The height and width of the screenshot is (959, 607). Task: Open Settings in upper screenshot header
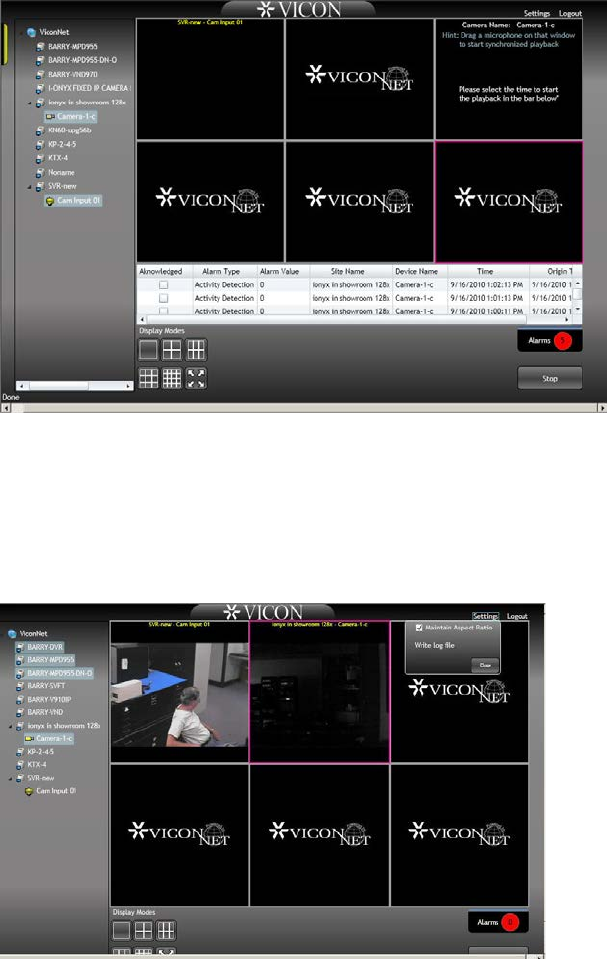(537, 13)
